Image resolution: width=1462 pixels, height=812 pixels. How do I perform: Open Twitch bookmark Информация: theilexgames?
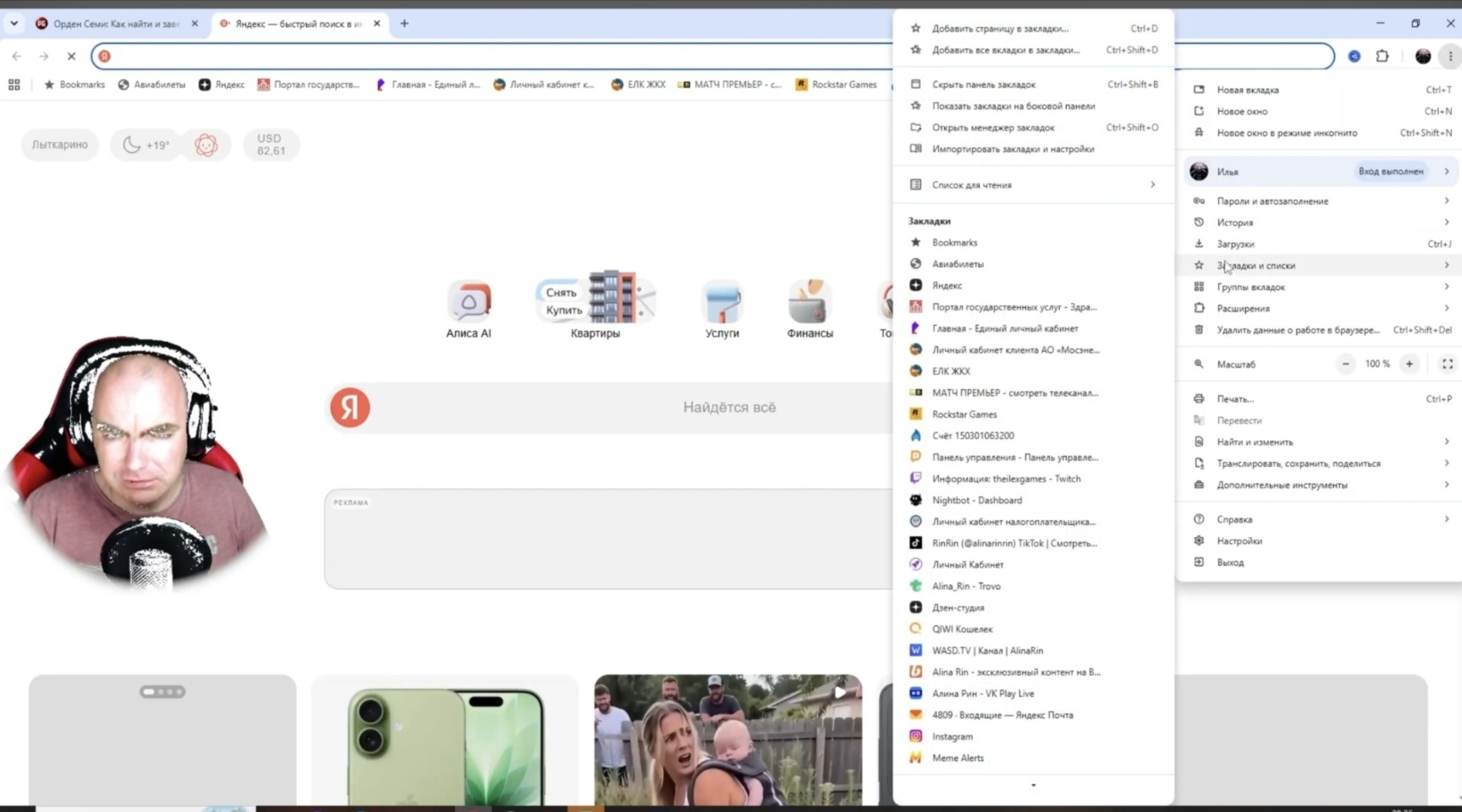tap(1033, 479)
